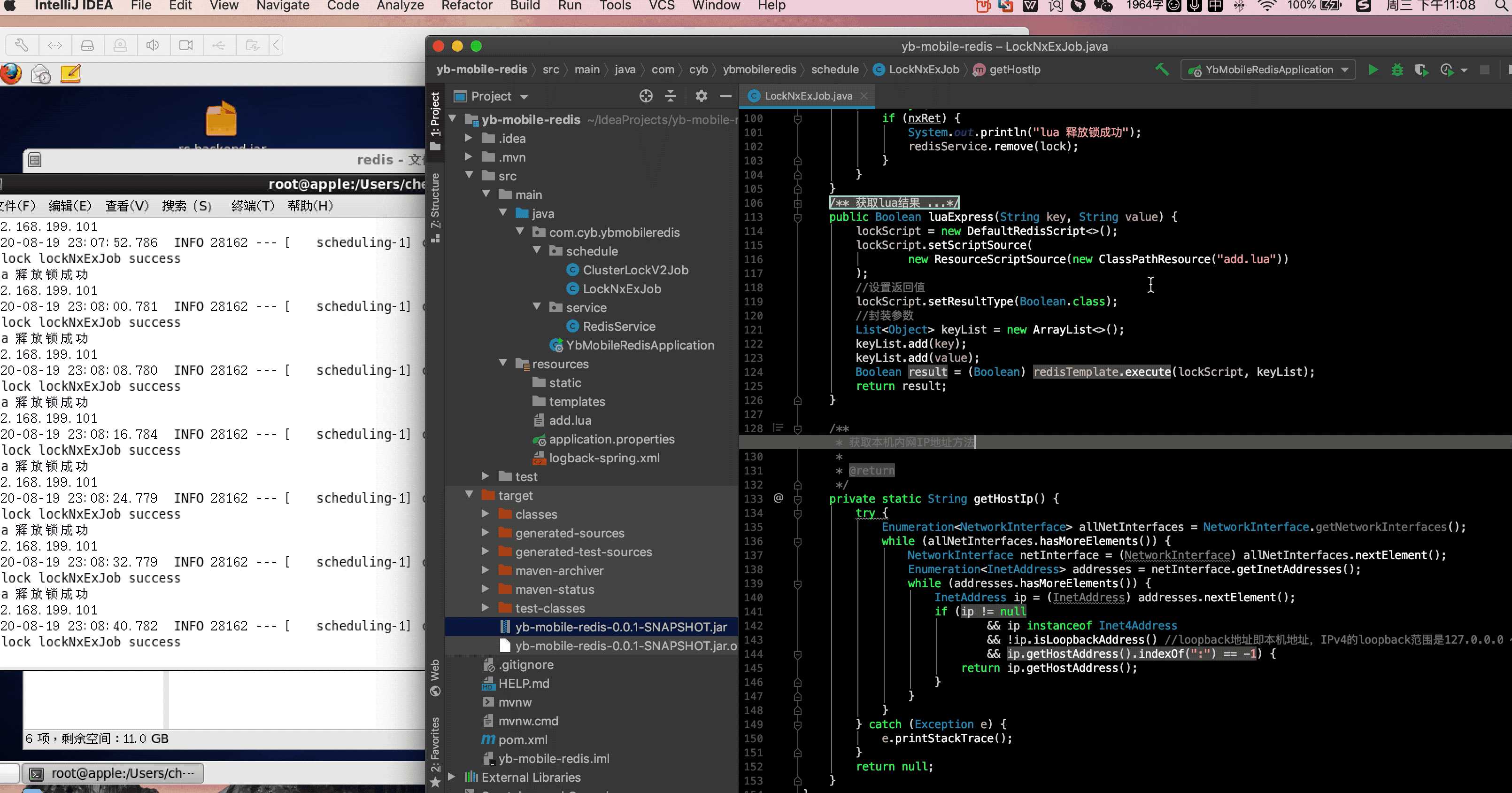Click the gutter annotation at line 133

point(779,498)
